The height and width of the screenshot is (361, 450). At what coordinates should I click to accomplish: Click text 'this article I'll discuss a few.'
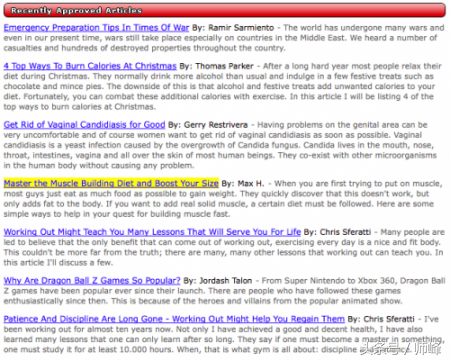pyautogui.click(x=58, y=263)
